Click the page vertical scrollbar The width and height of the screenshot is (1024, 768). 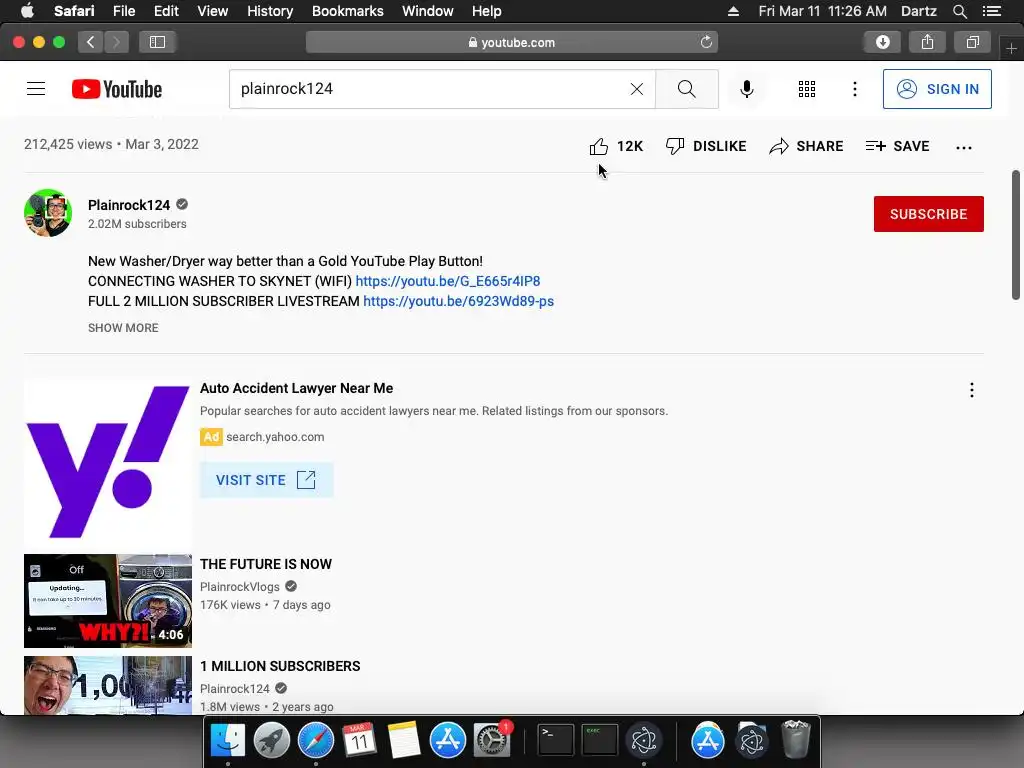(1016, 235)
